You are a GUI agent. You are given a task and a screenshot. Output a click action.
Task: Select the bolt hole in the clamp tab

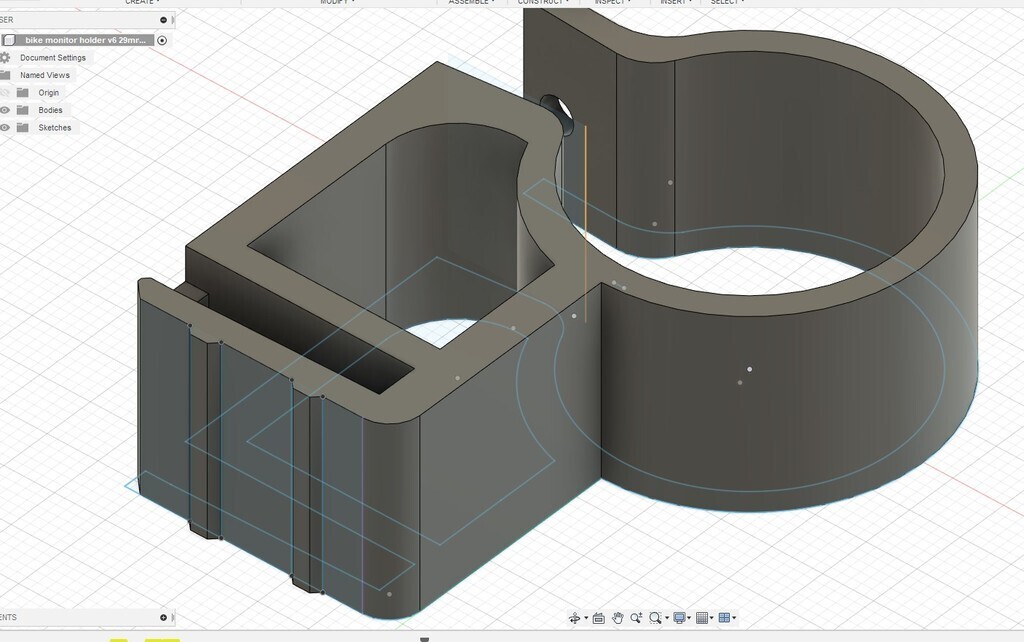pyautogui.click(x=558, y=114)
